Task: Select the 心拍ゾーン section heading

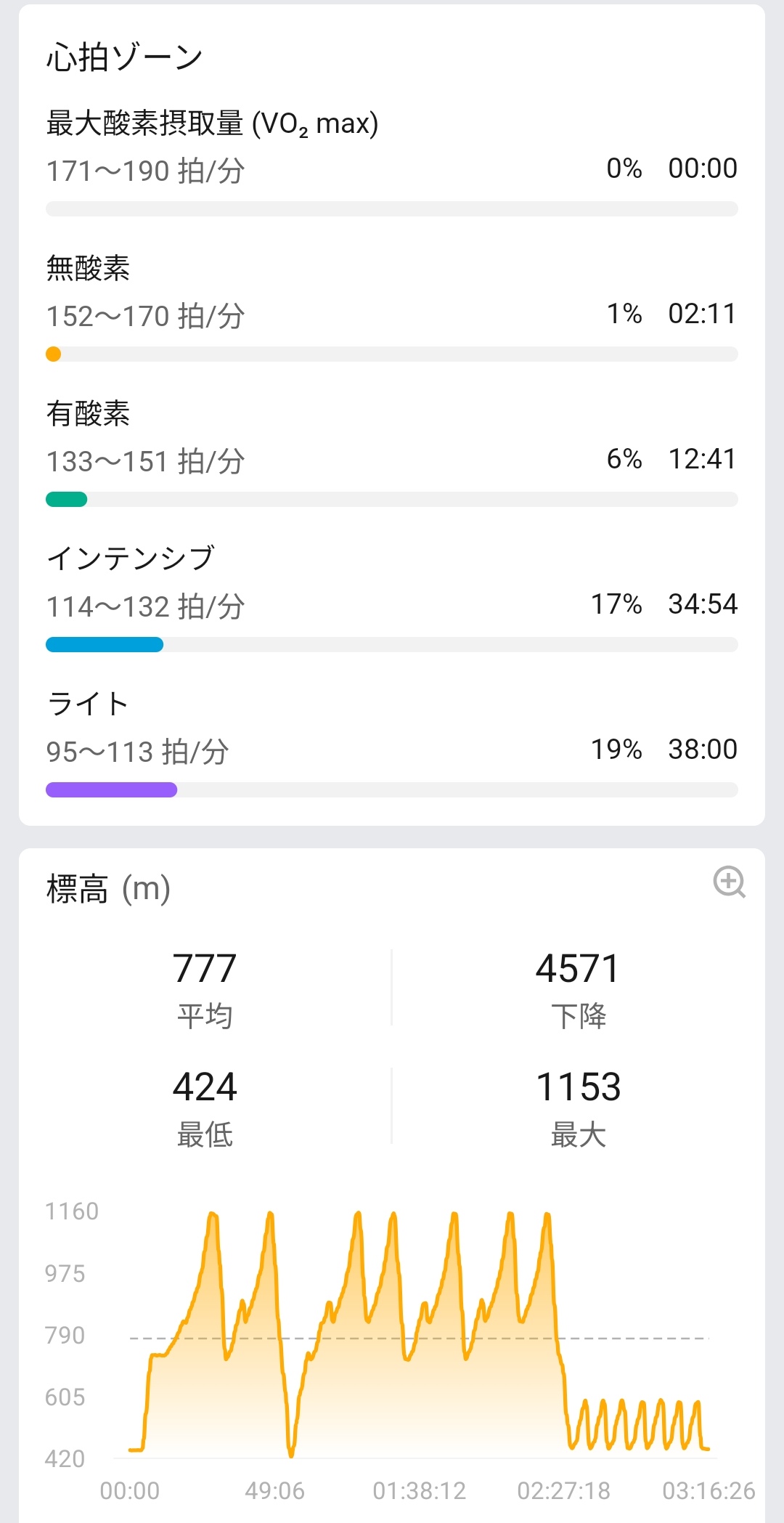Action: tap(124, 57)
